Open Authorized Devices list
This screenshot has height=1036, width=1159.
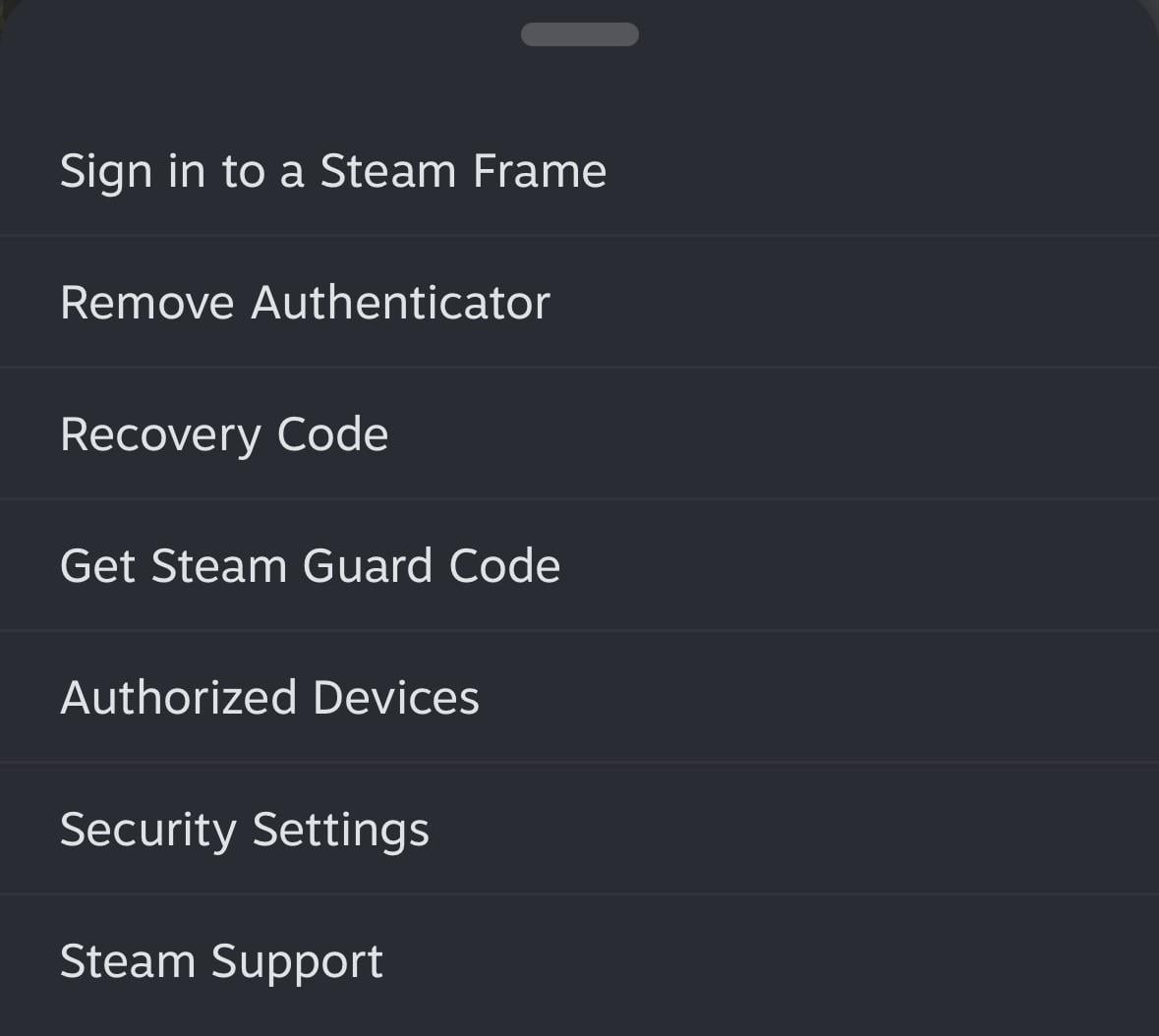point(269,698)
